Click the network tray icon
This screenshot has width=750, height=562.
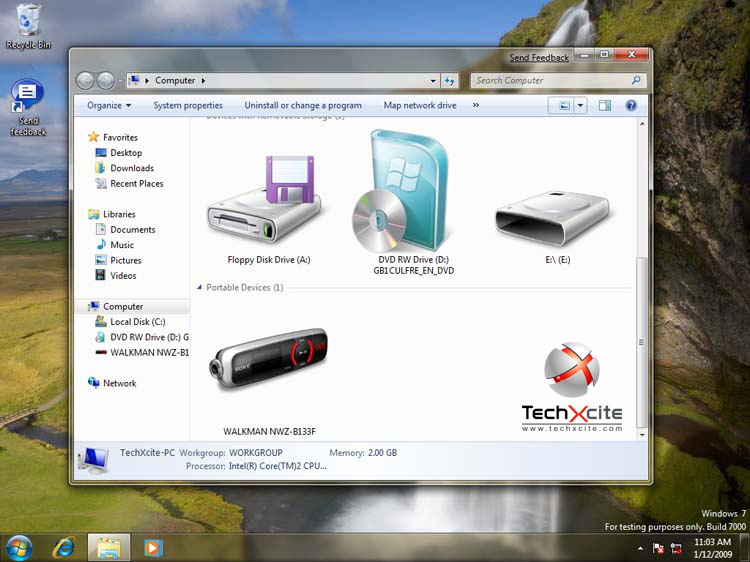click(x=676, y=548)
